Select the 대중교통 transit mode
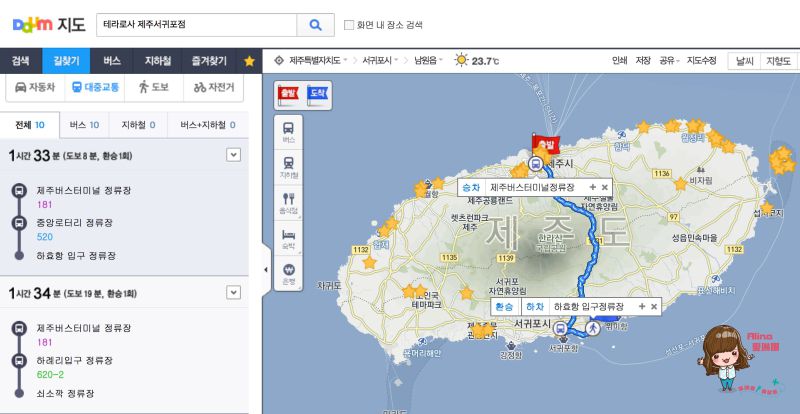Image resolution: width=800 pixels, height=414 pixels. tap(95, 87)
